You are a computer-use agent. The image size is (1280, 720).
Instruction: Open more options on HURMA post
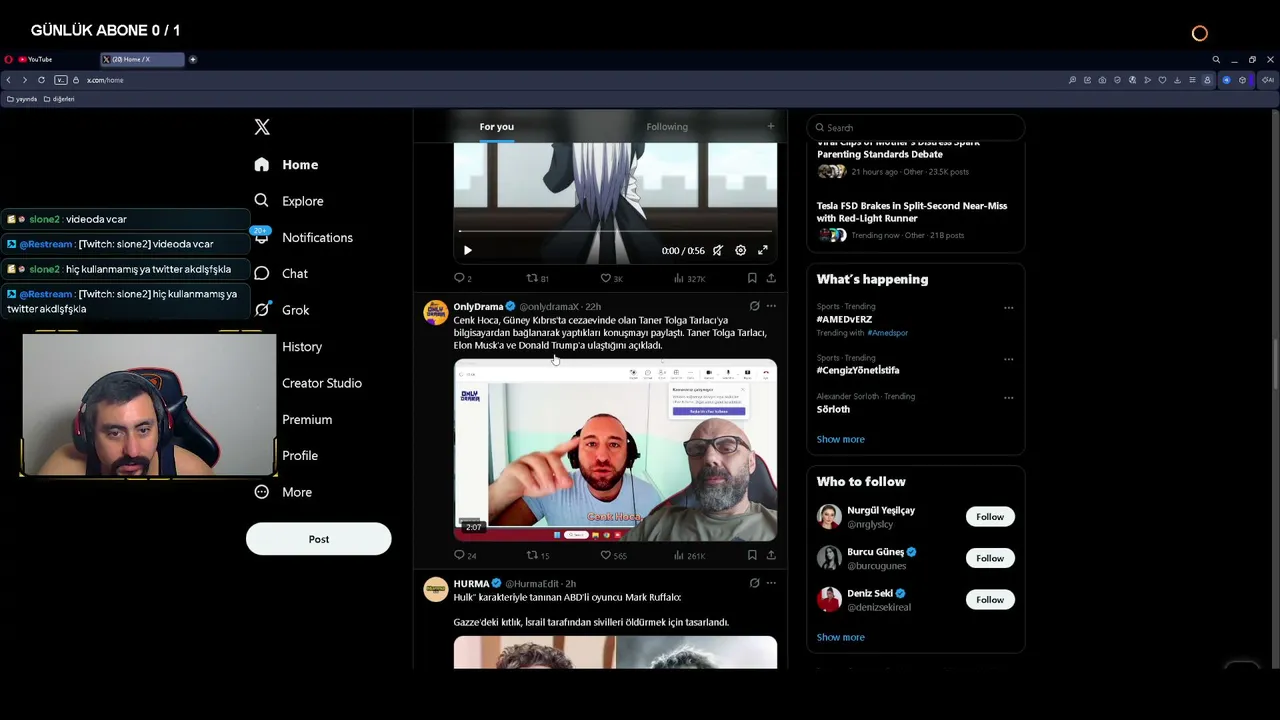coord(770,583)
